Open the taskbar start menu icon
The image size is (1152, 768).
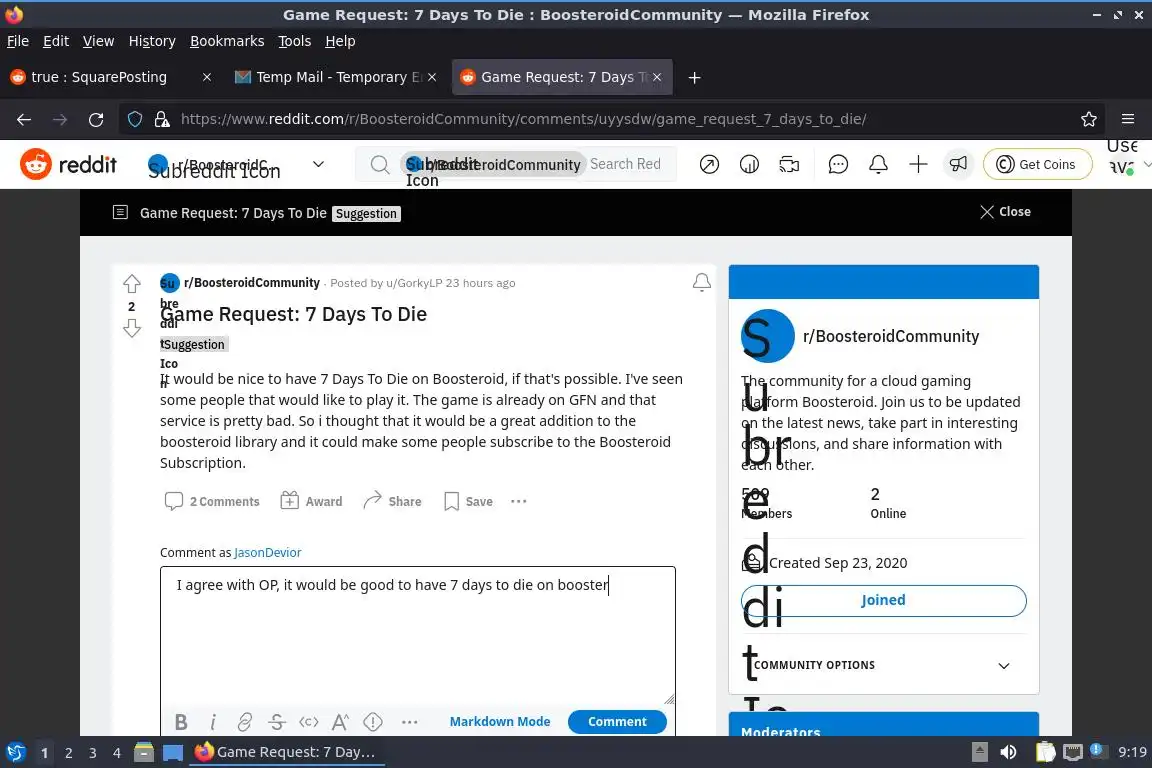click(15, 752)
